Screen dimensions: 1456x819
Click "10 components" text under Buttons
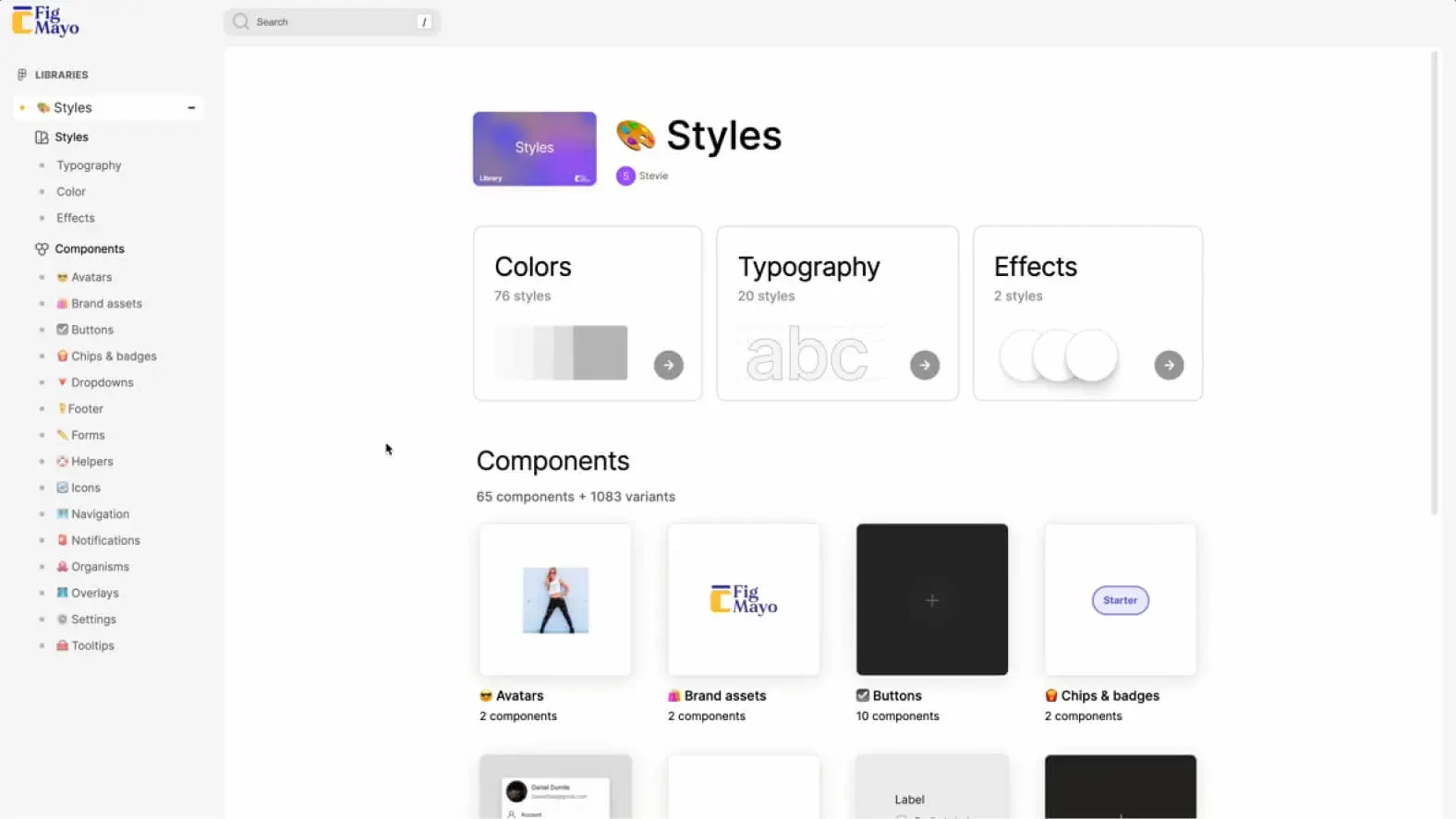click(897, 716)
